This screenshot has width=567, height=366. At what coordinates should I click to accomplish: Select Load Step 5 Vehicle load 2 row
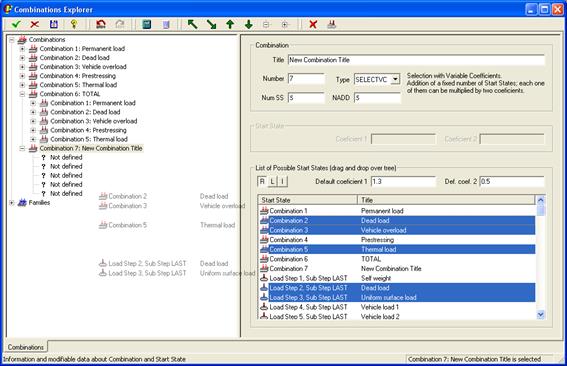[x=397, y=316]
